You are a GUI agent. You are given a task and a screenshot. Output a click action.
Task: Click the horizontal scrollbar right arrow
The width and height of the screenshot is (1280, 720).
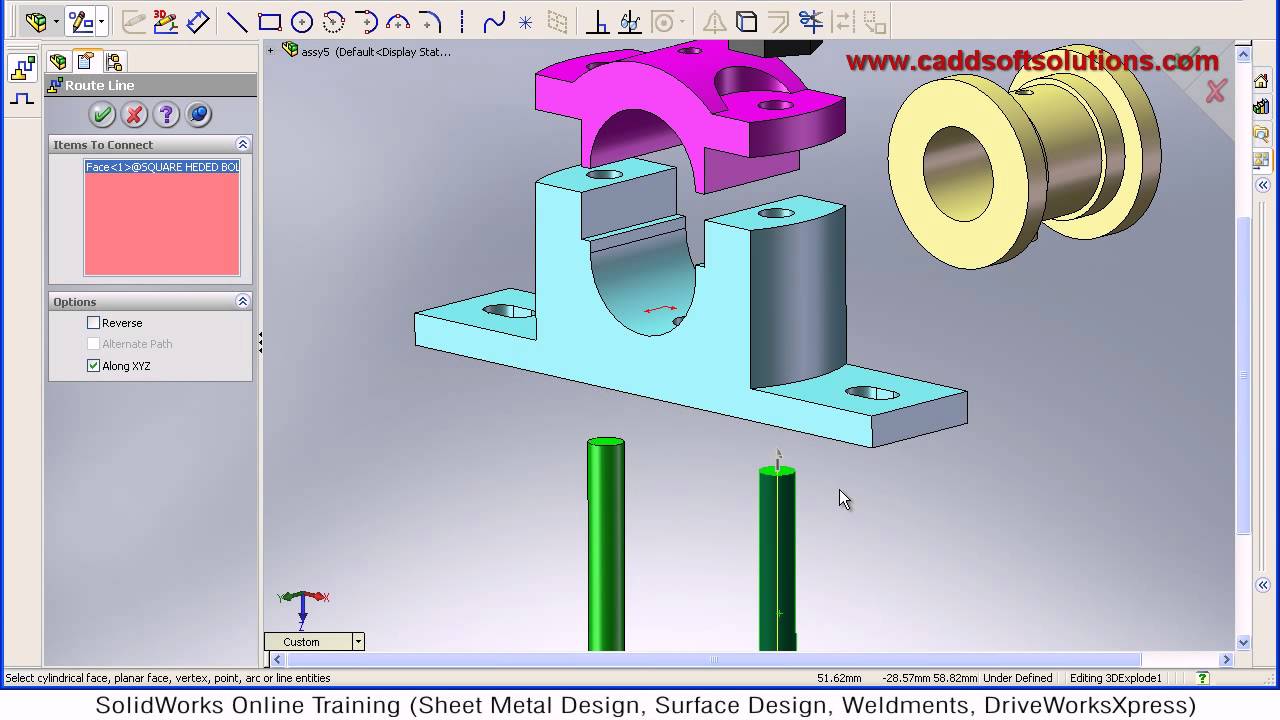click(1226, 660)
